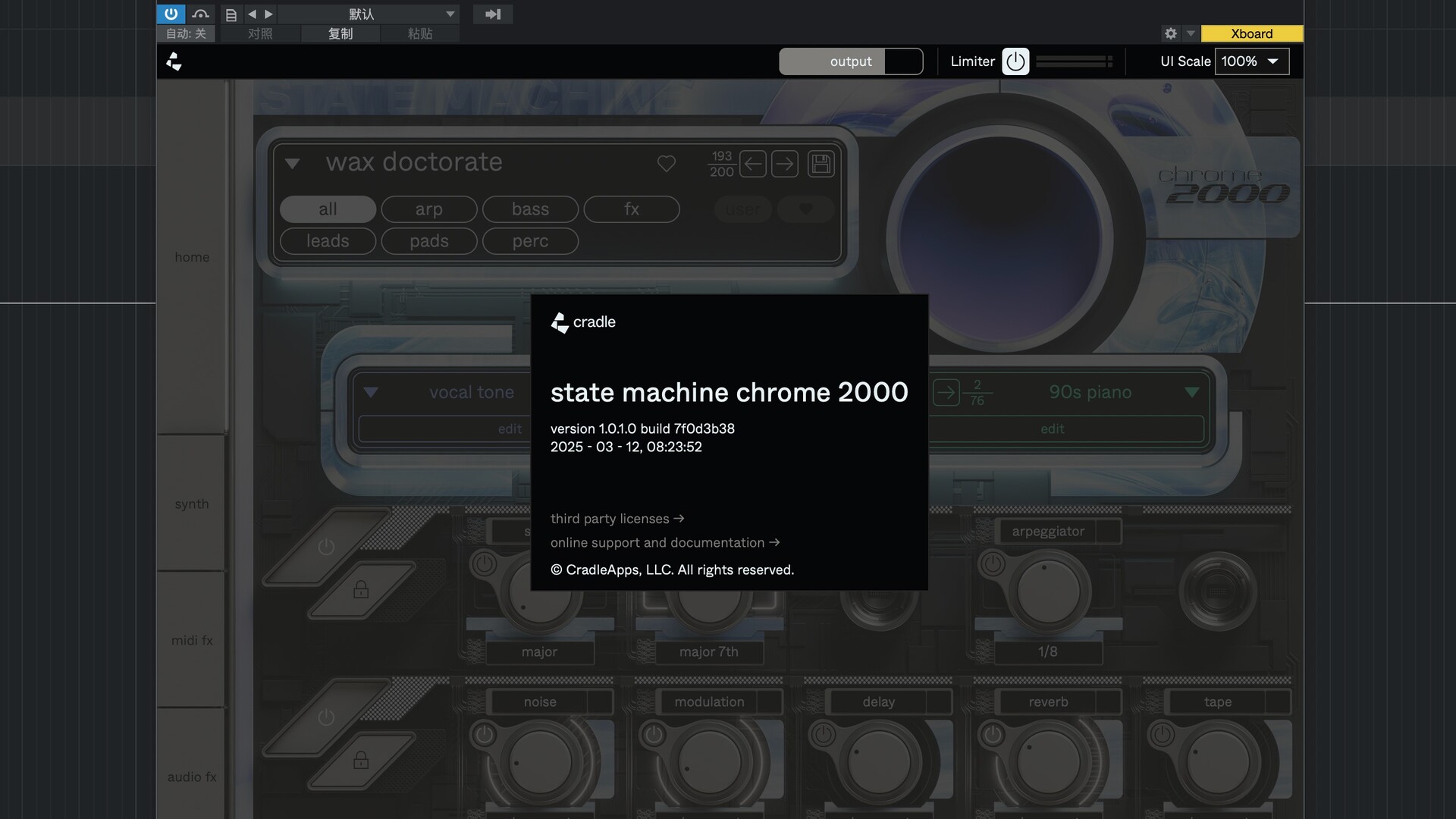Click the cradle logo in about dialog
Image resolution: width=1456 pixels, height=819 pixels.
583,322
